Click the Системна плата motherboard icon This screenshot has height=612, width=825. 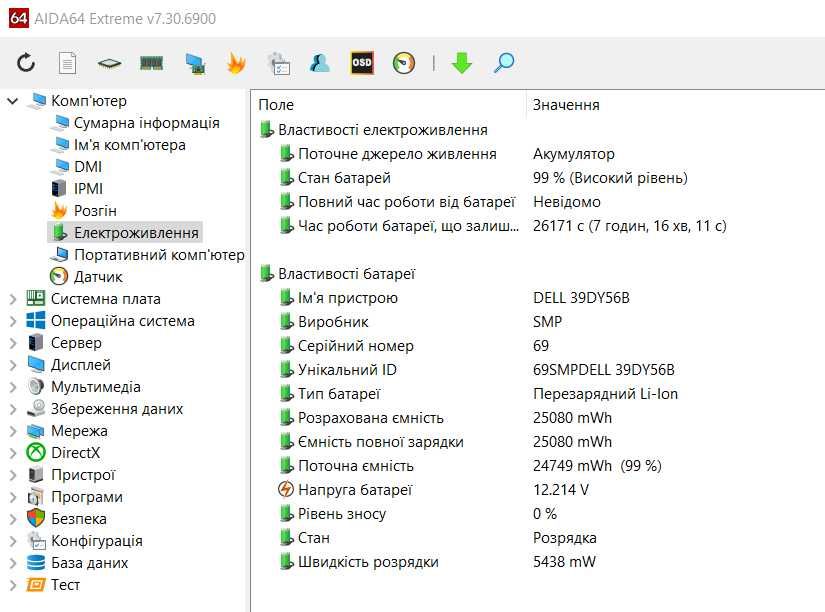pos(36,298)
